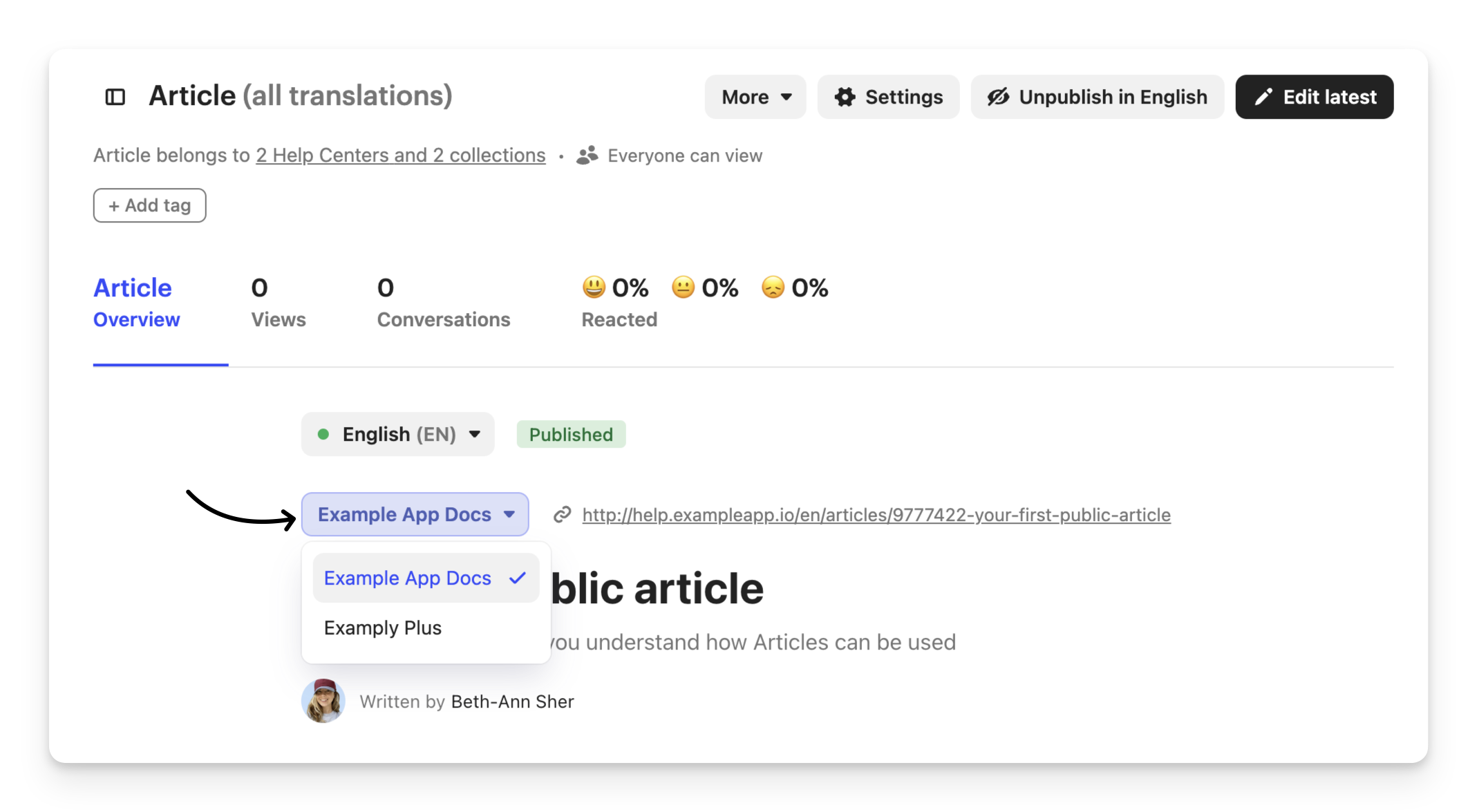Click Beth-Ann Sher's author avatar
This screenshot has height=812, width=1477.
click(x=323, y=701)
